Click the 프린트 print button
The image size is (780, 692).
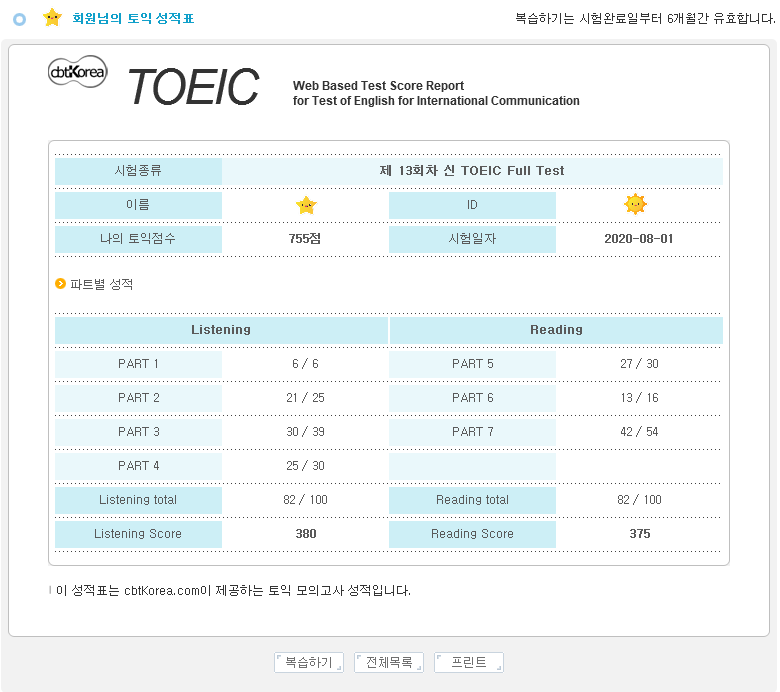[469, 662]
